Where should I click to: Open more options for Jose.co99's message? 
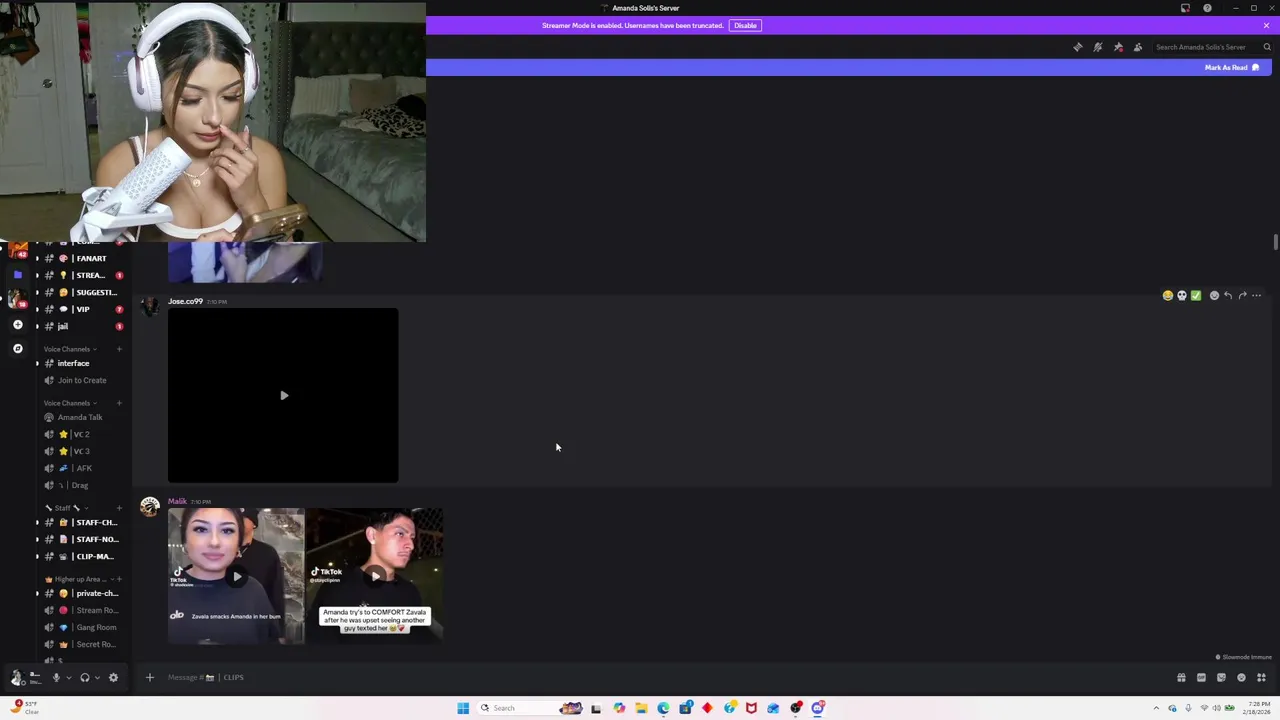[x=1257, y=295]
